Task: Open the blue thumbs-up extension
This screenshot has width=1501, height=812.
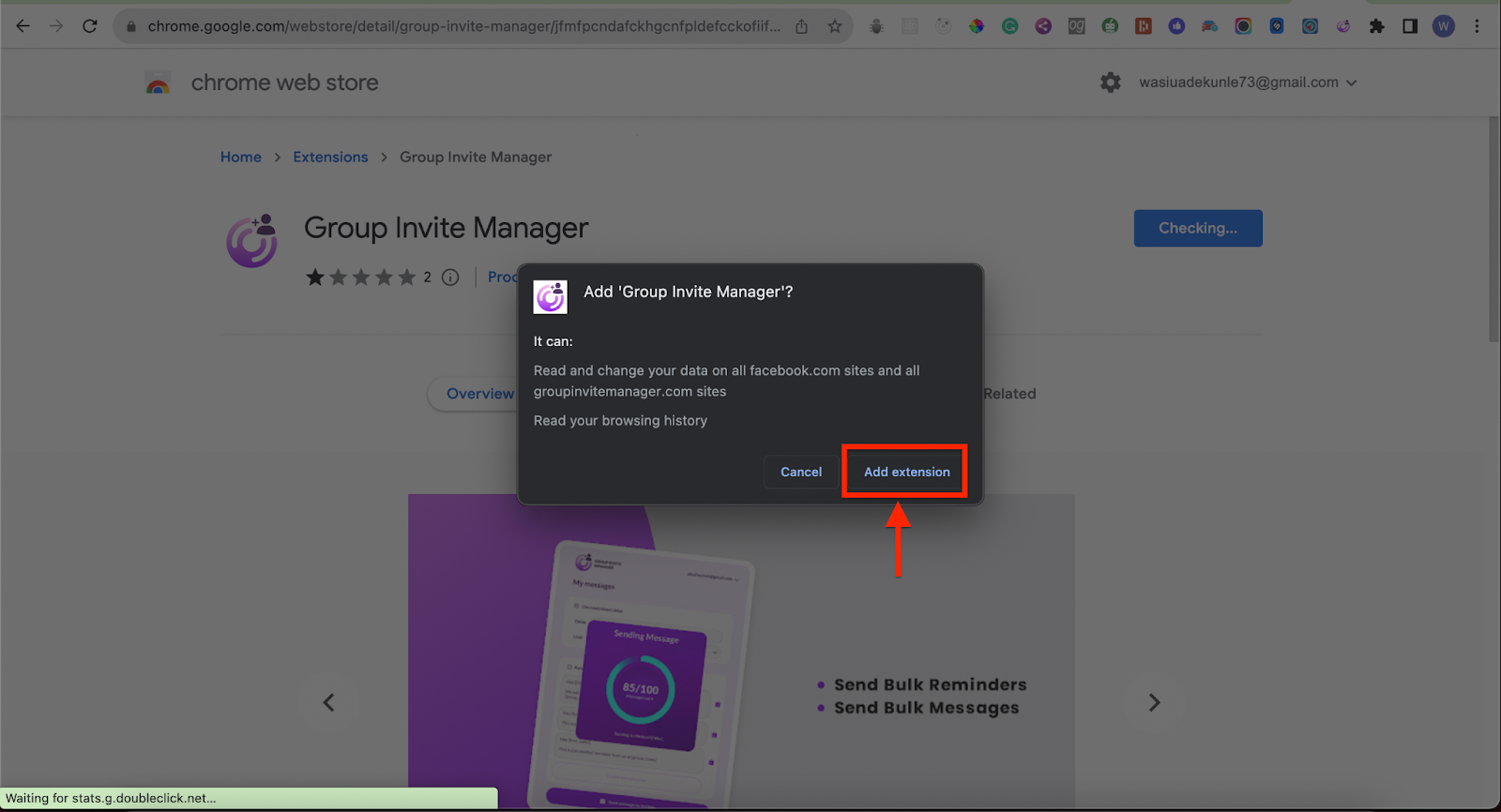Action: [1176, 26]
